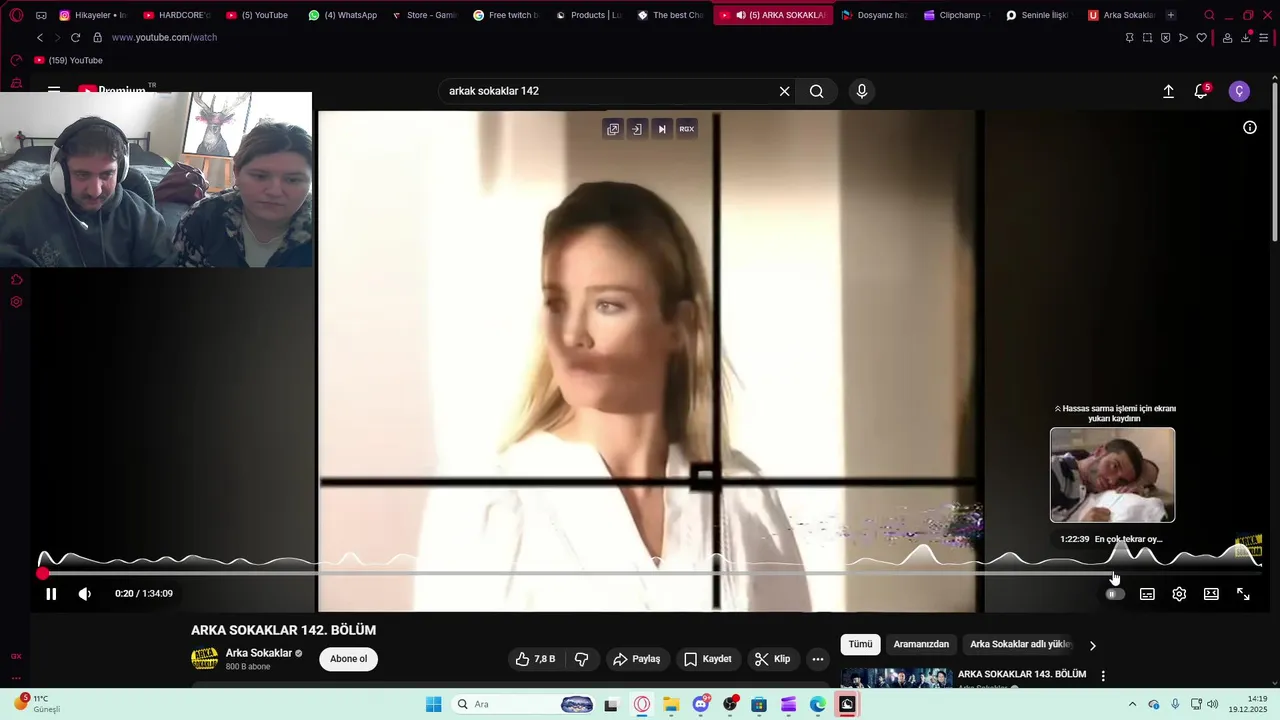Toggle subtitles in the player
The width and height of the screenshot is (1280, 720).
tap(1147, 594)
